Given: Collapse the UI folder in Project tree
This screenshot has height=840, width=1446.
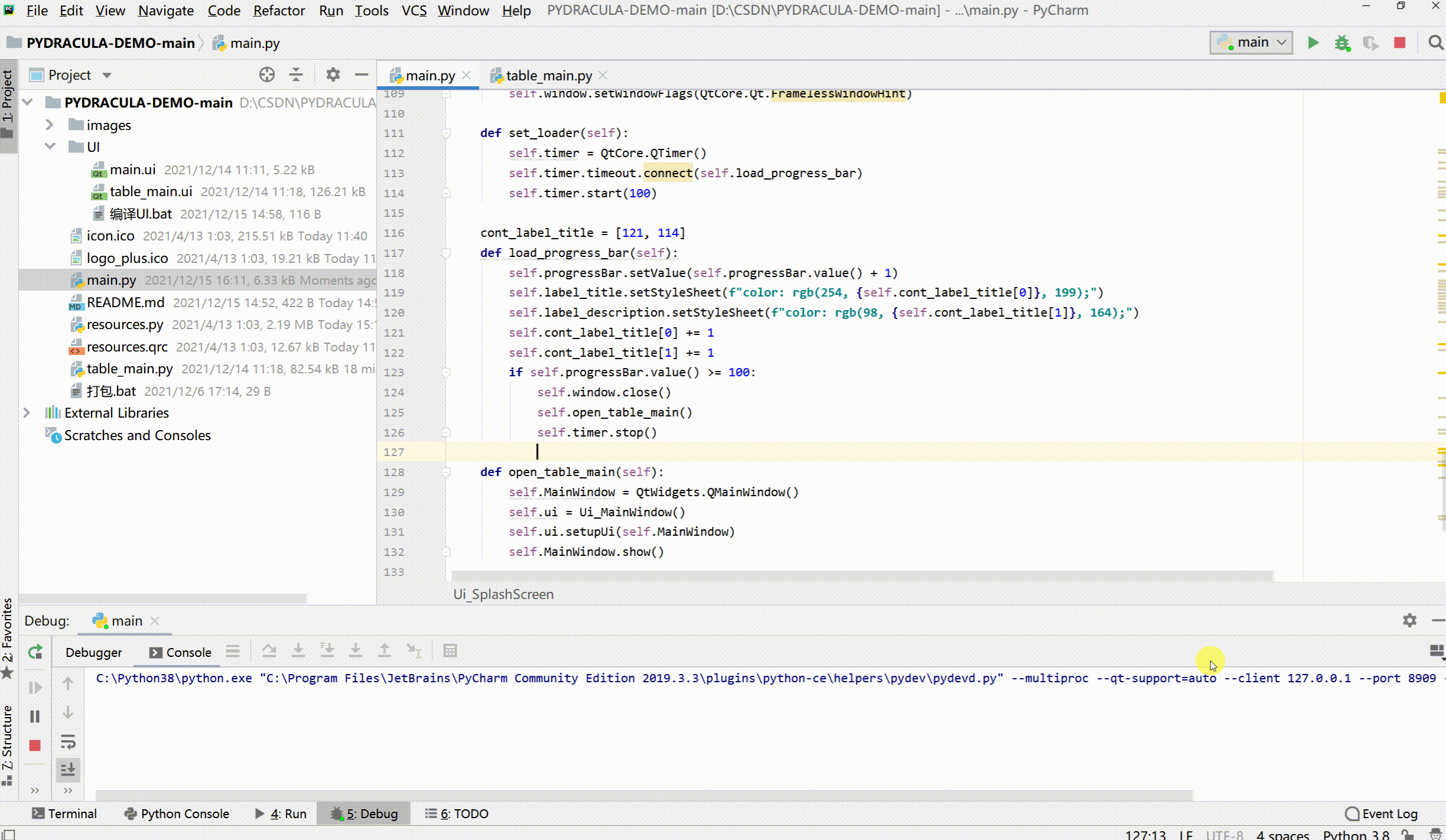Looking at the screenshot, I should coord(50,146).
